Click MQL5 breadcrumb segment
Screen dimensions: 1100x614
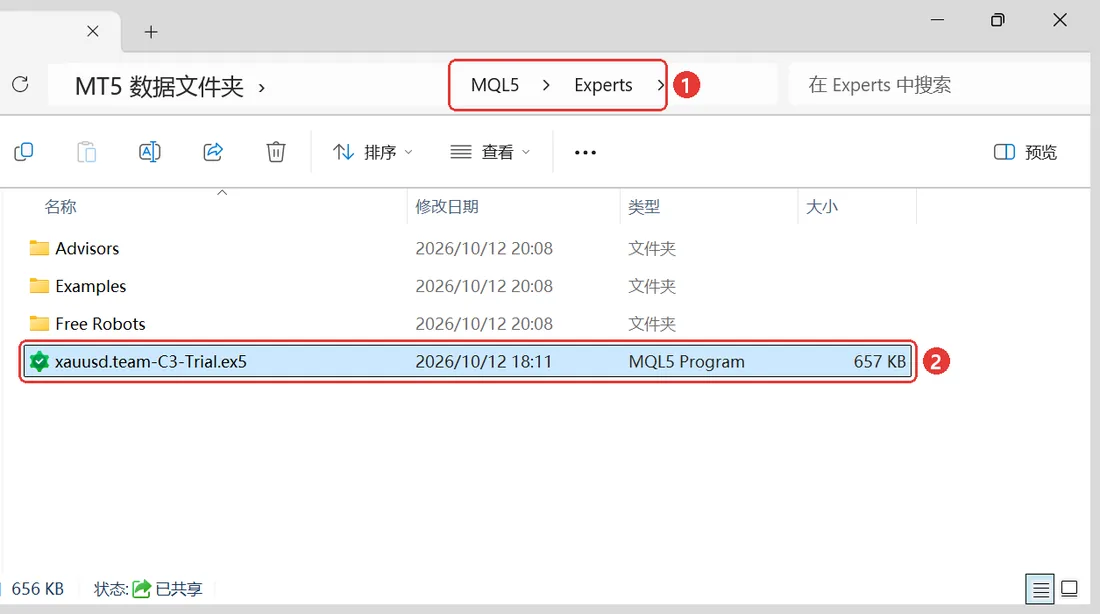495,85
